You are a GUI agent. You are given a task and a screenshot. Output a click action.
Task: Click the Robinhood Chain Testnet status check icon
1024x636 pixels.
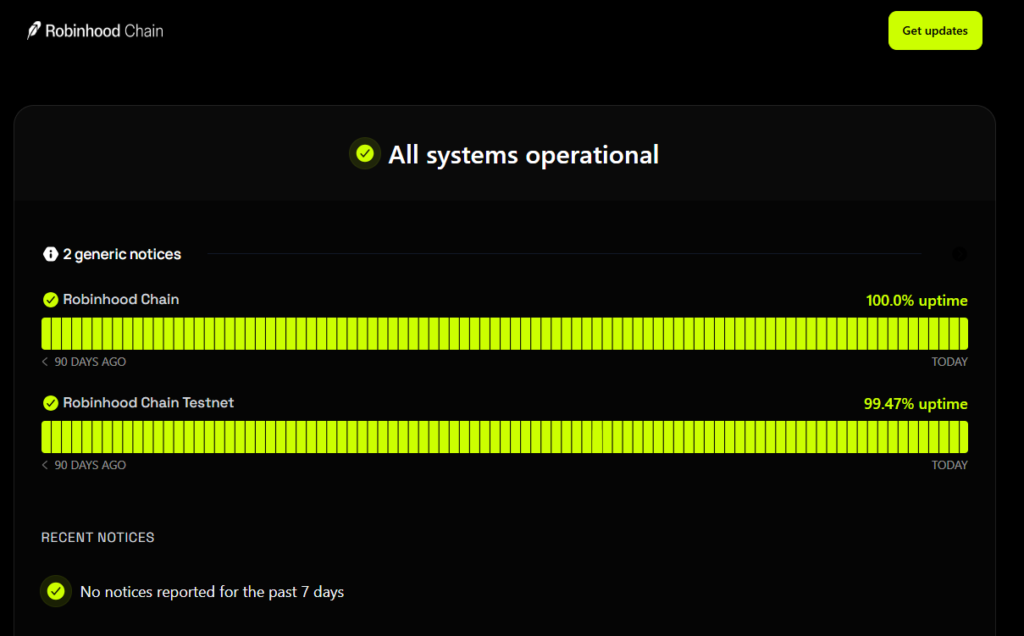[x=50, y=403]
